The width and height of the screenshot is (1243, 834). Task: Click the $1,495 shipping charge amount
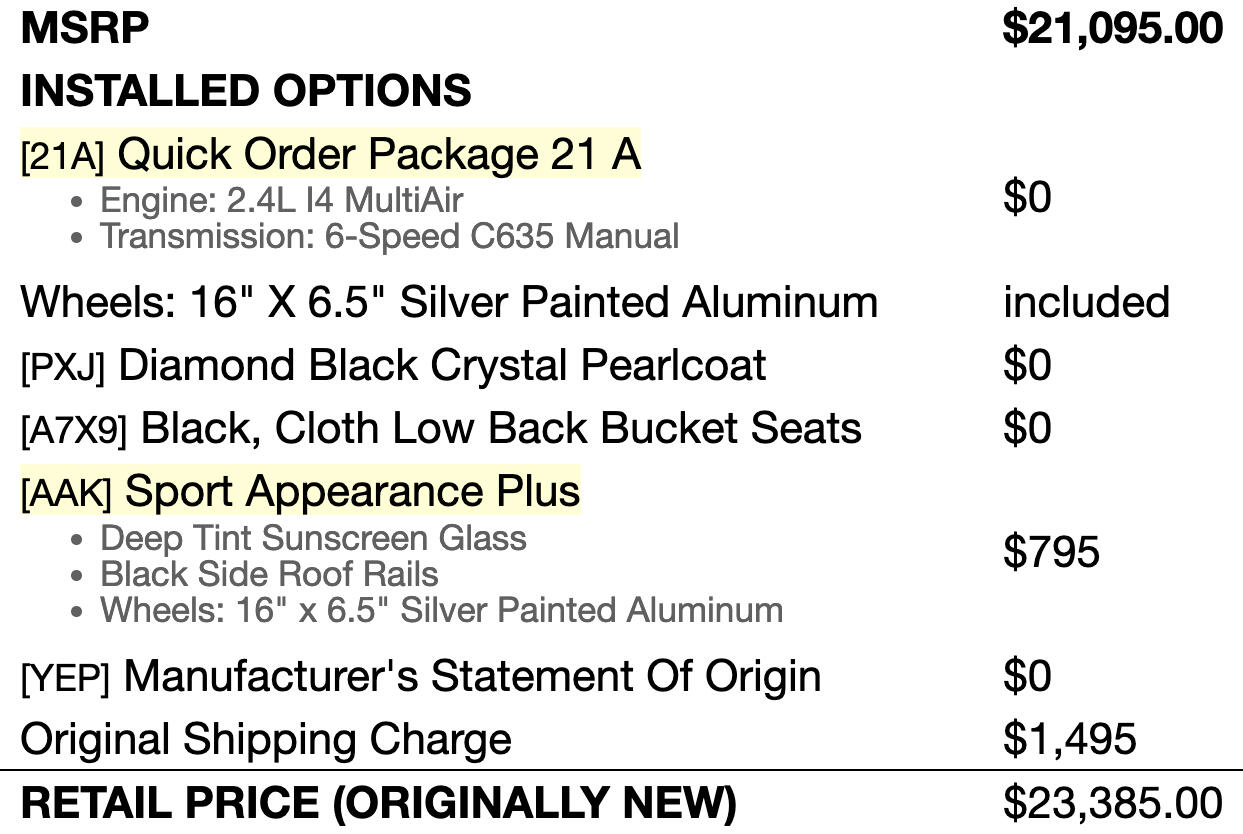tap(1069, 739)
